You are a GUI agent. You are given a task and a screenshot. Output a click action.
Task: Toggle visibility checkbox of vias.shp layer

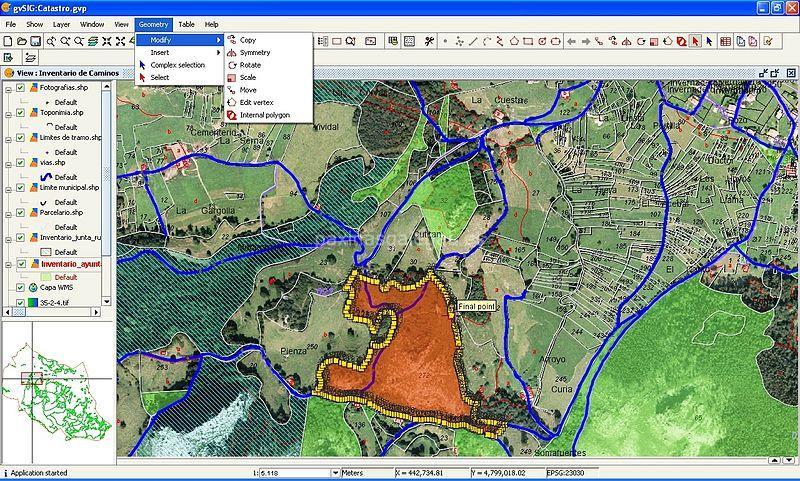[20, 163]
